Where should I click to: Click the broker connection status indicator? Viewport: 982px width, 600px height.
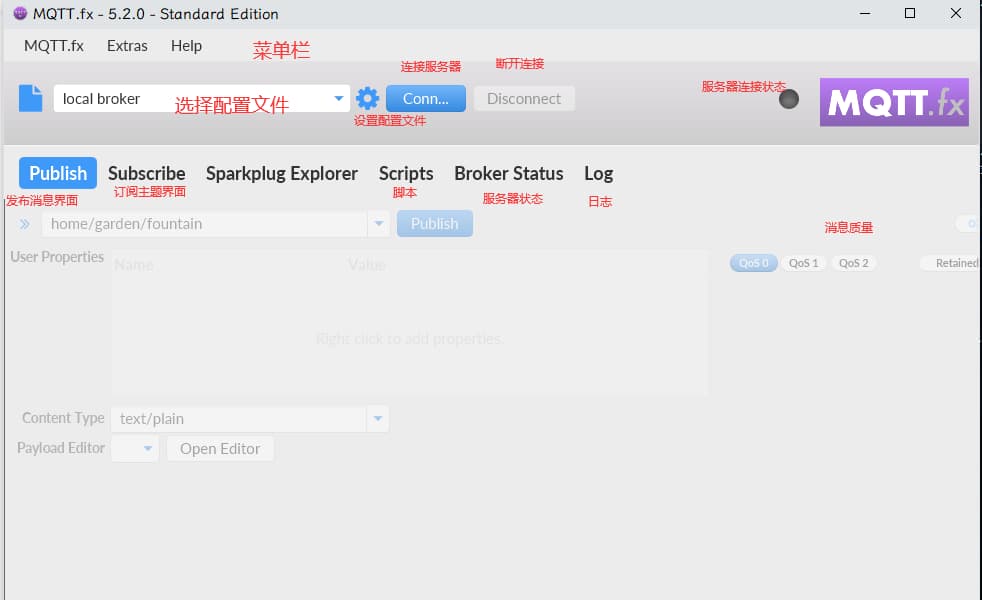click(x=789, y=99)
